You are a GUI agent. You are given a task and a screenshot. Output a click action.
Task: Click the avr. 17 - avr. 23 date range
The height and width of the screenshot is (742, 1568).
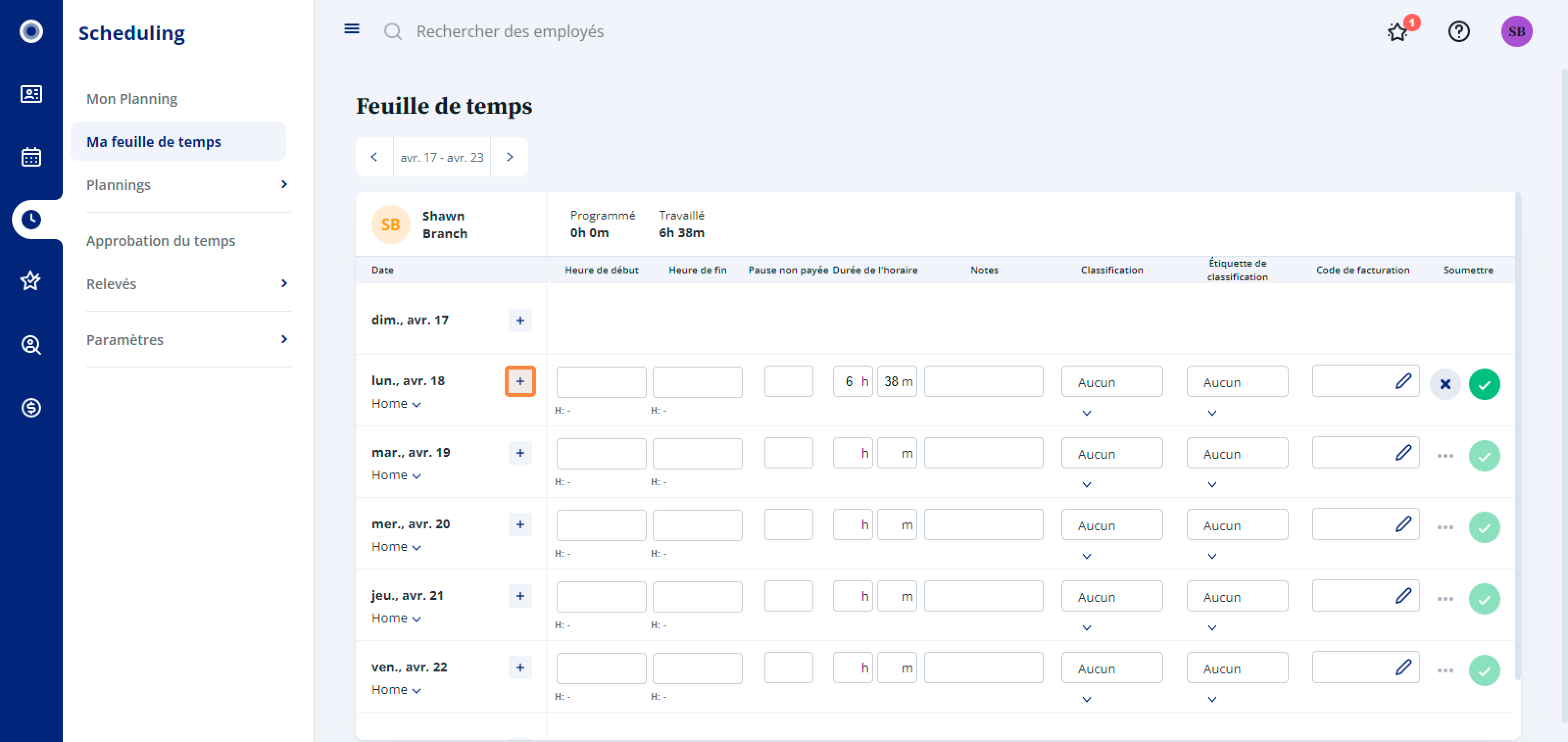tap(442, 157)
